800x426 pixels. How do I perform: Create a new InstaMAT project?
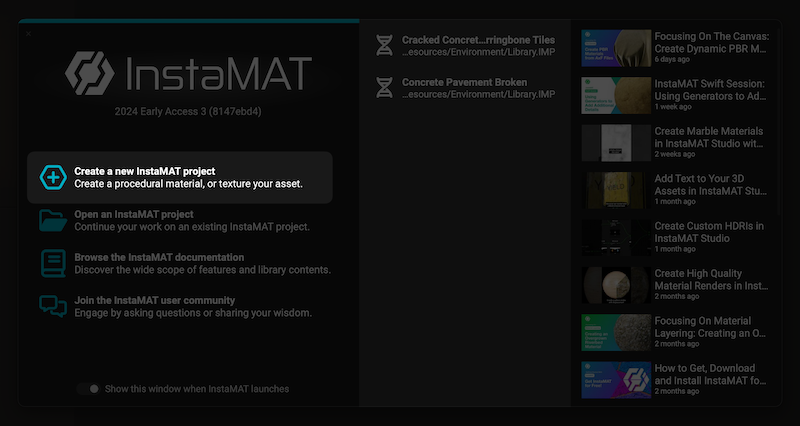click(x=180, y=178)
